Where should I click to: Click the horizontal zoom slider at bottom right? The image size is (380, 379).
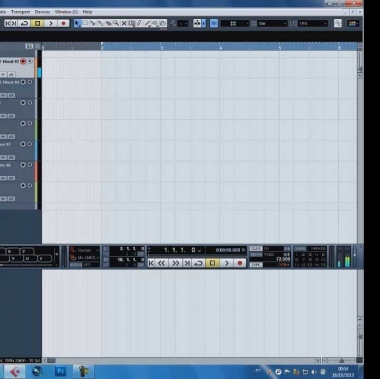[x=341, y=360]
